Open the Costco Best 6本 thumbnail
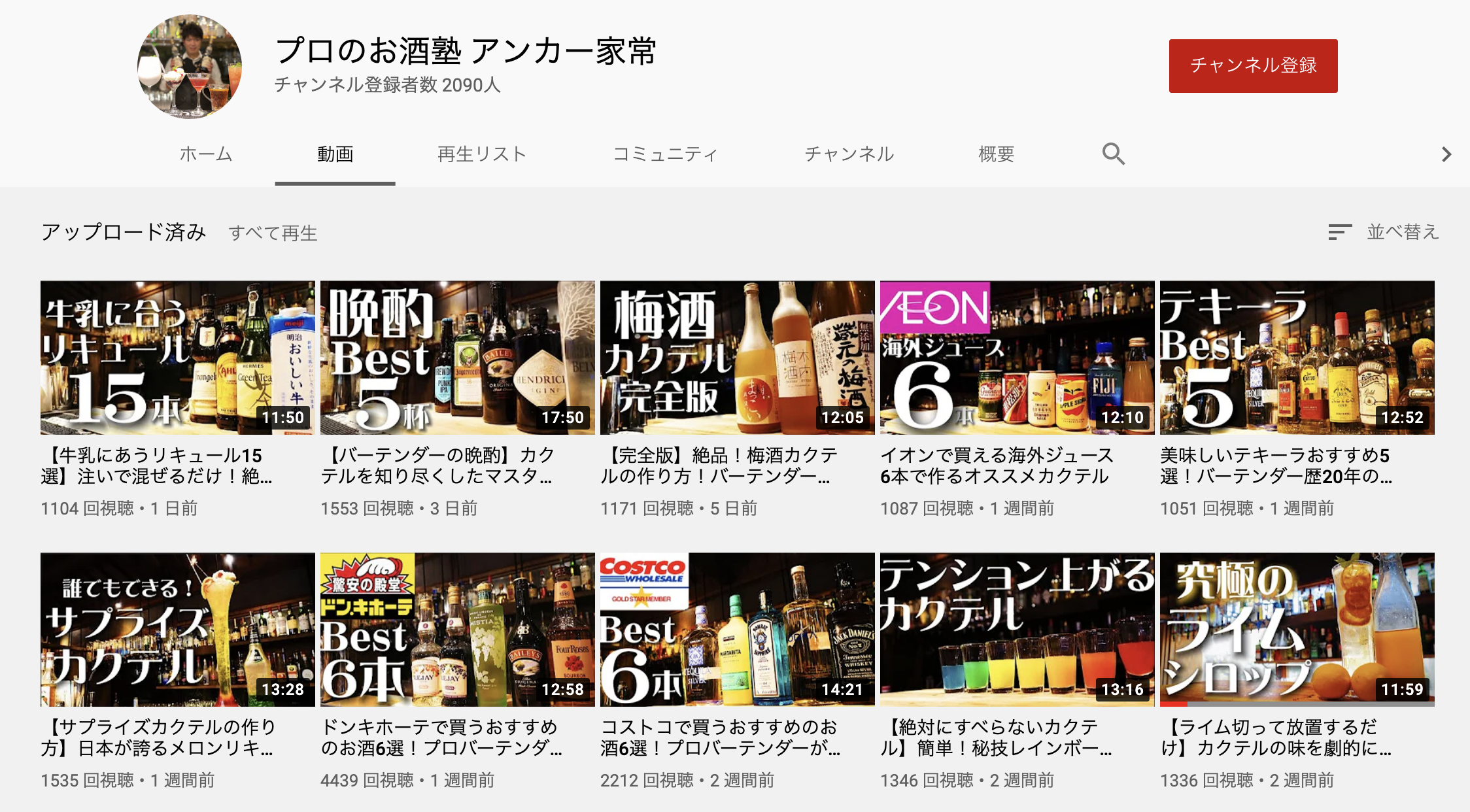Image resolution: width=1470 pixels, height=812 pixels. click(737, 630)
